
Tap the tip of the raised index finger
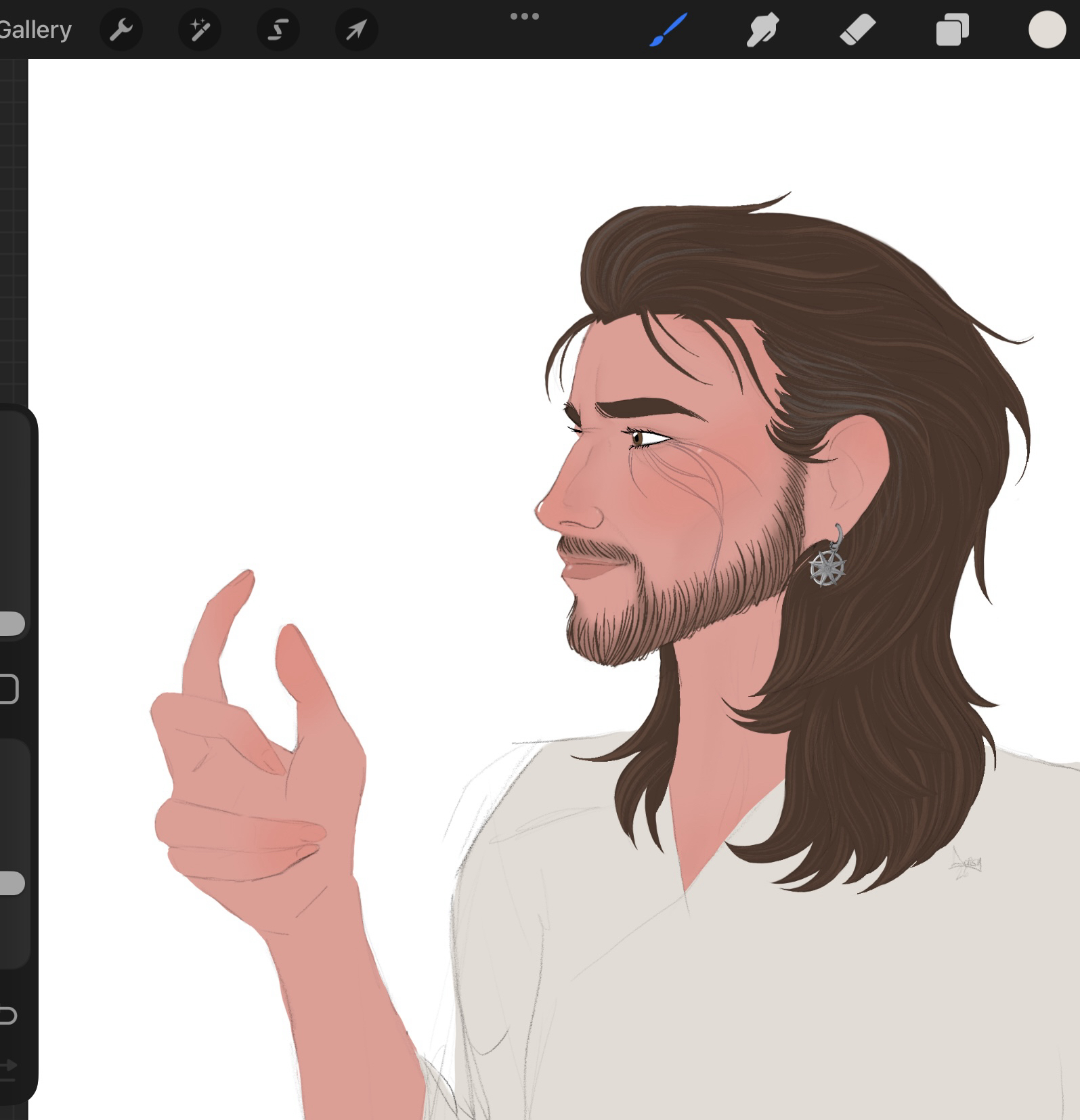coord(243,578)
